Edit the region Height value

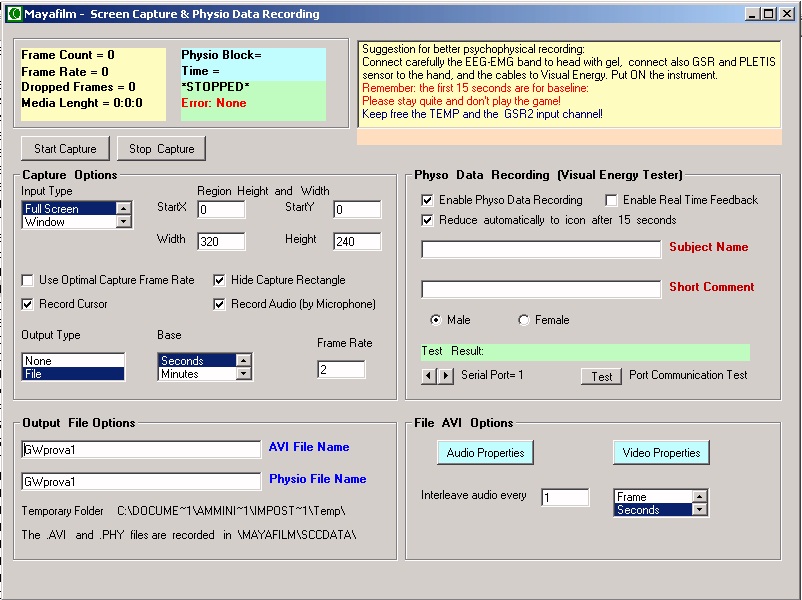click(x=357, y=241)
